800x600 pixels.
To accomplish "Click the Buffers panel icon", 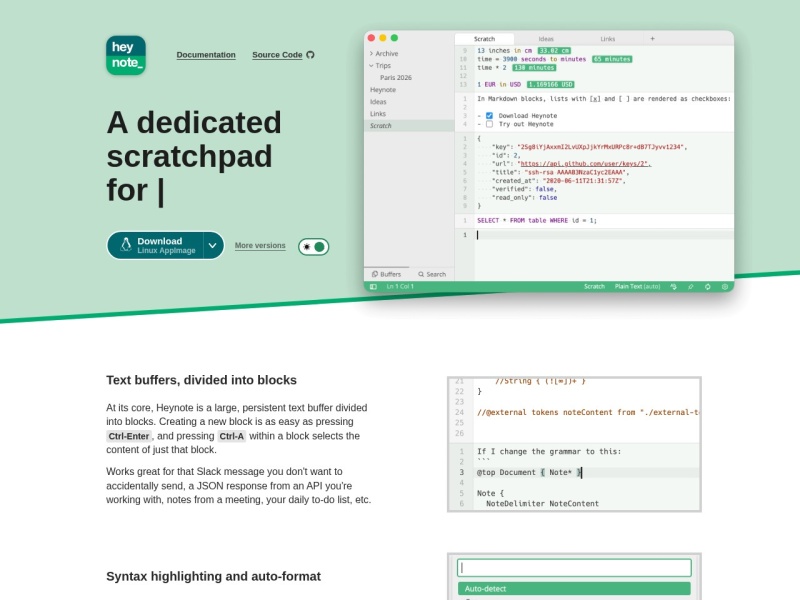I will click(374, 274).
